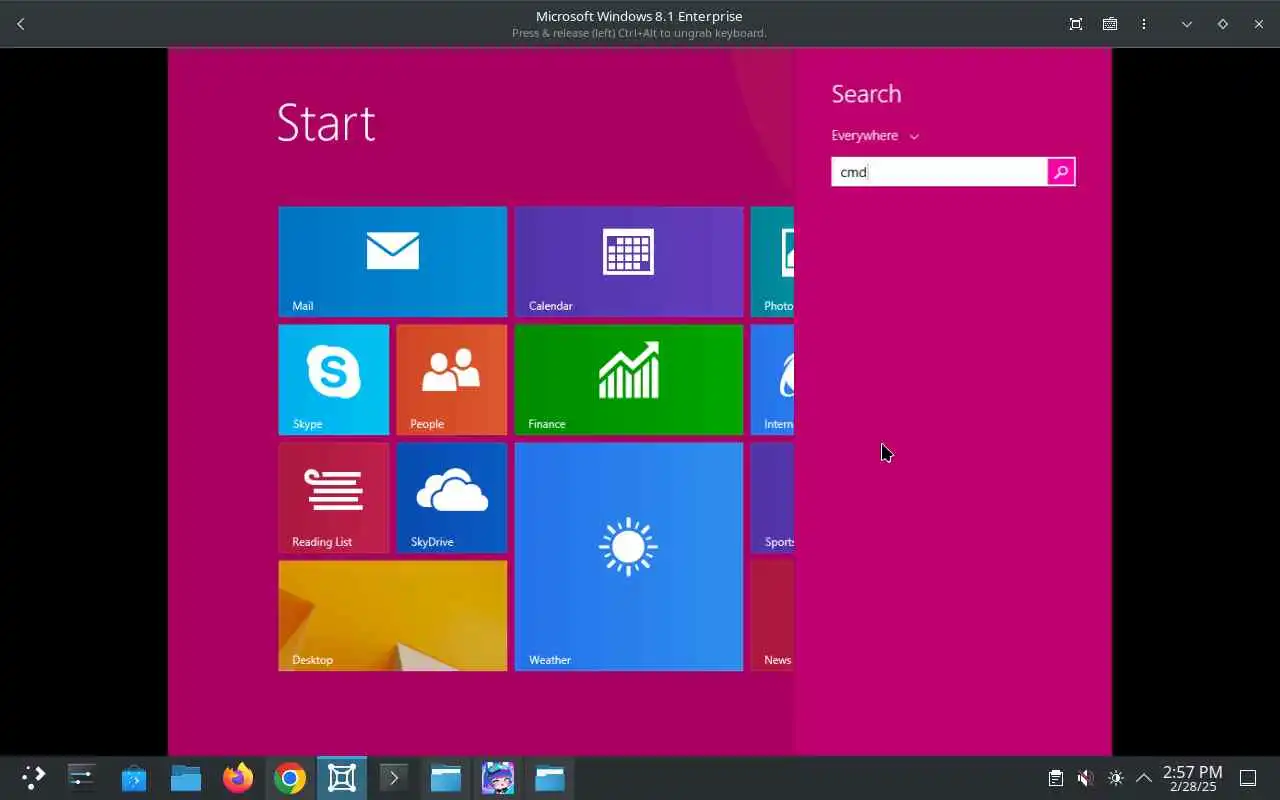The width and height of the screenshot is (1280, 800).
Task: Open the Mail tile
Action: click(393, 262)
